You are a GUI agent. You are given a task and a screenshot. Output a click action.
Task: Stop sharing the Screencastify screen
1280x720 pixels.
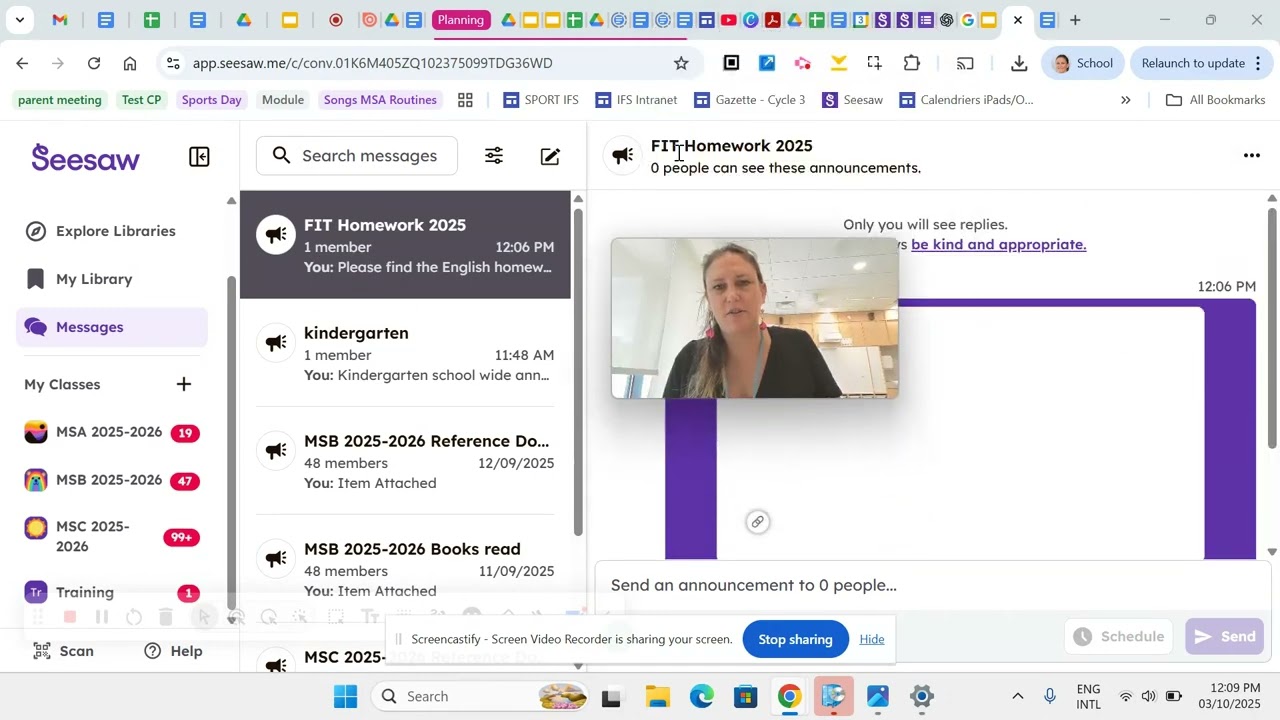pos(795,639)
